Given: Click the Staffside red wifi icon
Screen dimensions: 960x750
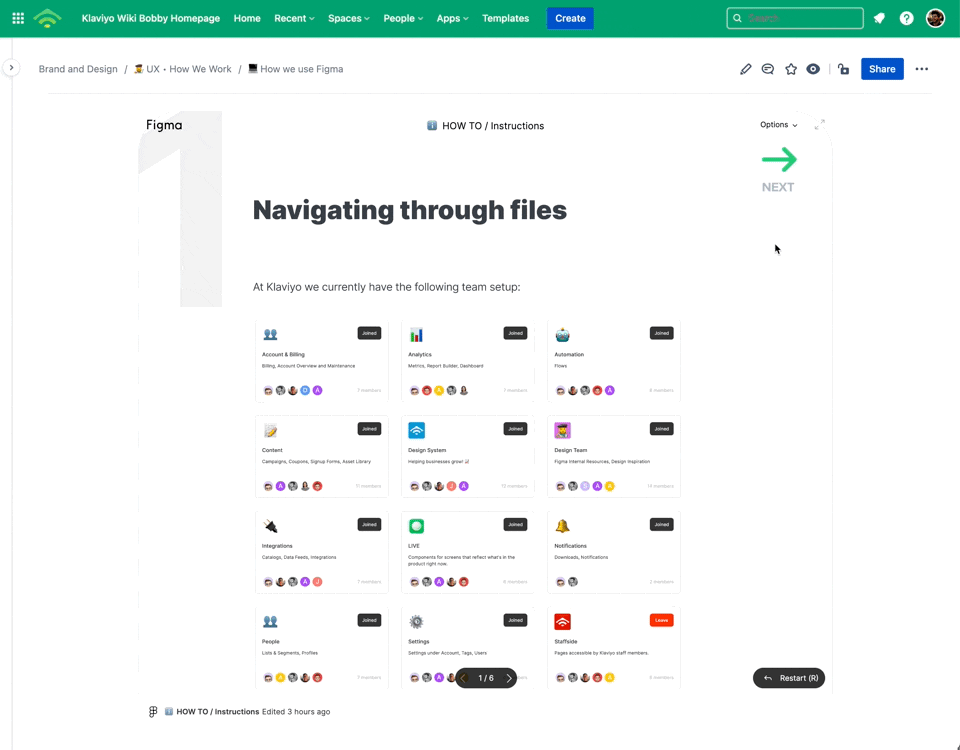Looking at the screenshot, I should [x=562, y=622].
